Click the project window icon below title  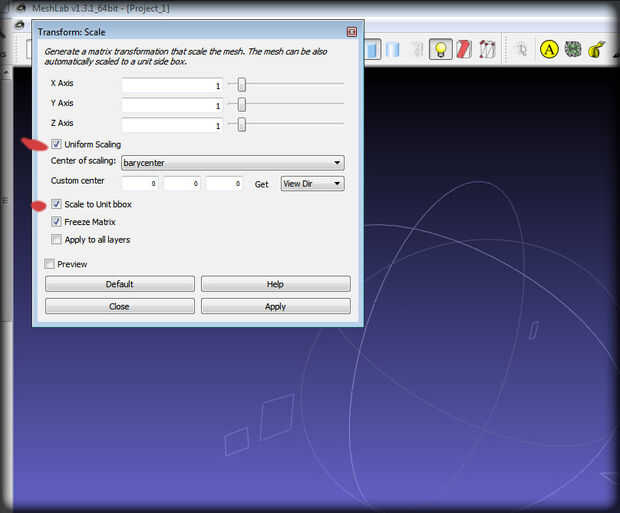(19, 25)
